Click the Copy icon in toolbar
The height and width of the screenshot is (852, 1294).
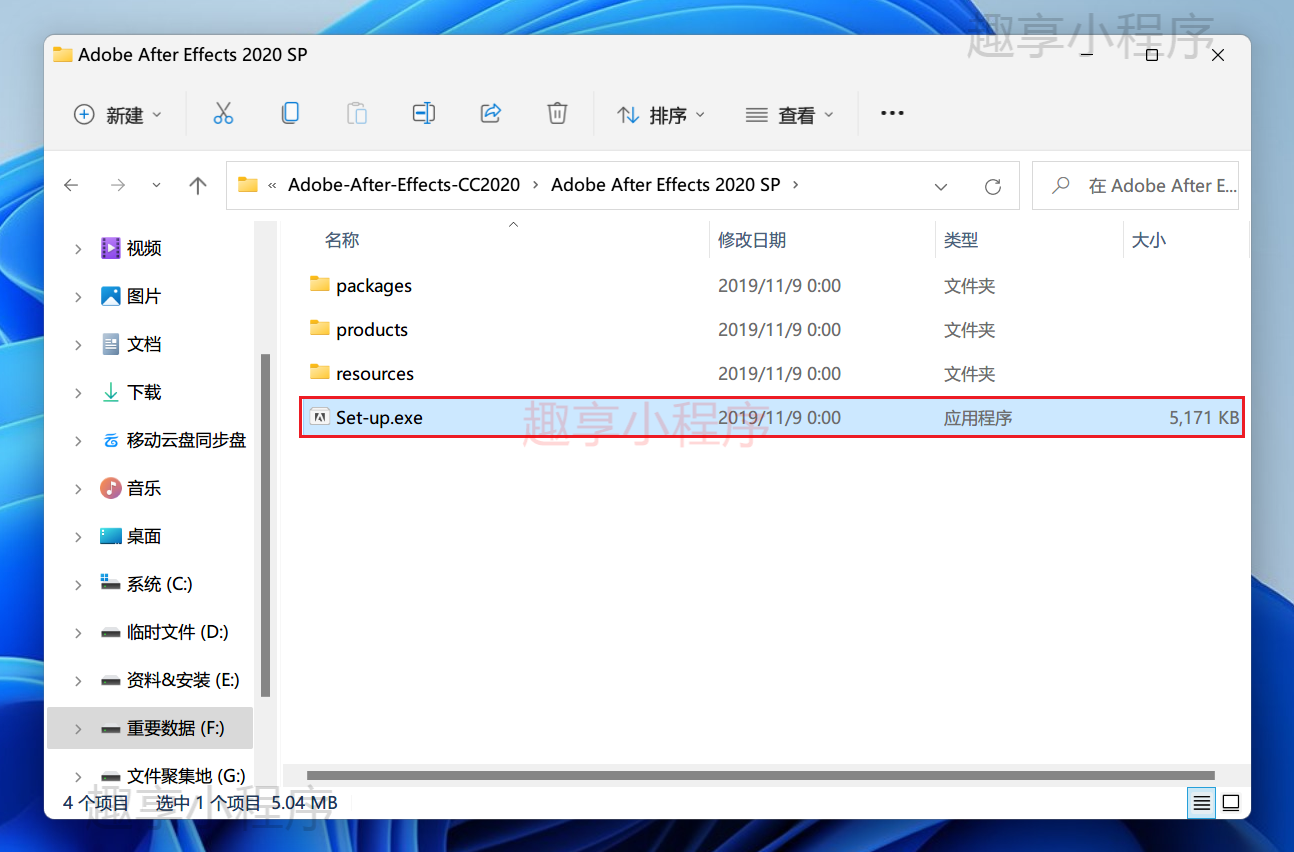pyautogui.click(x=290, y=114)
